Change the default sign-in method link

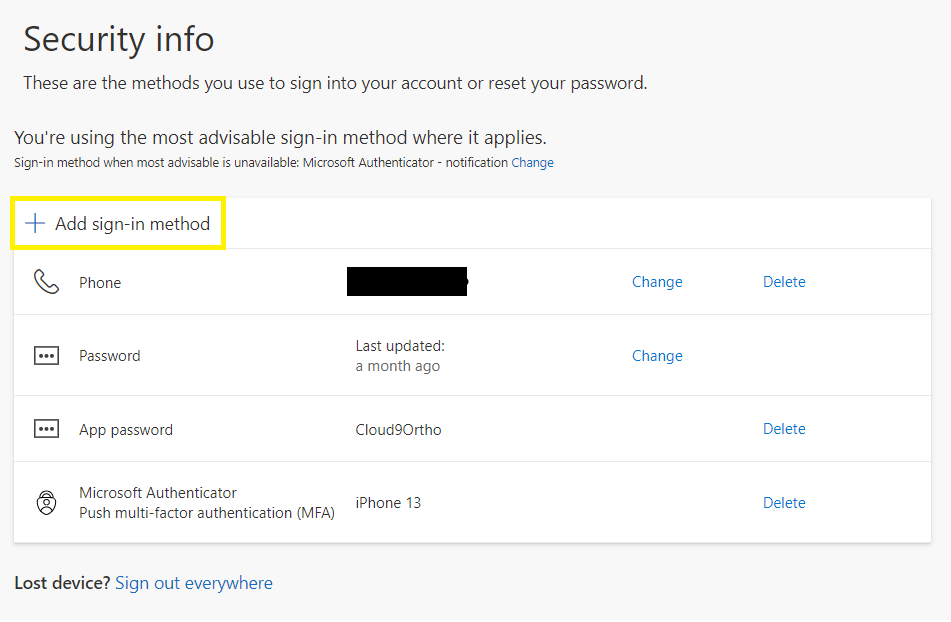point(532,162)
